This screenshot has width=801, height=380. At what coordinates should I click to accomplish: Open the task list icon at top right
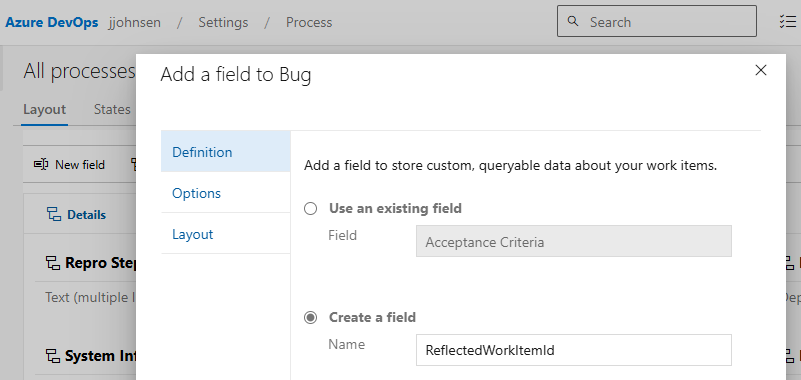(788, 21)
